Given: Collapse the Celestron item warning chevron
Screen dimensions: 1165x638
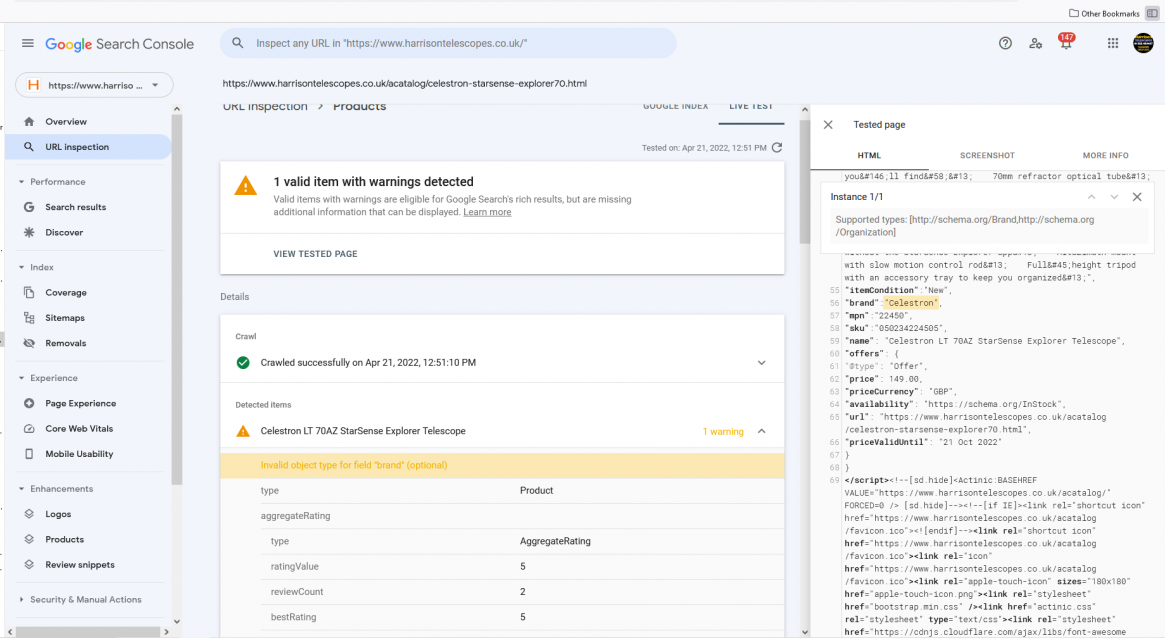Looking at the screenshot, I should (x=762, y=432).
